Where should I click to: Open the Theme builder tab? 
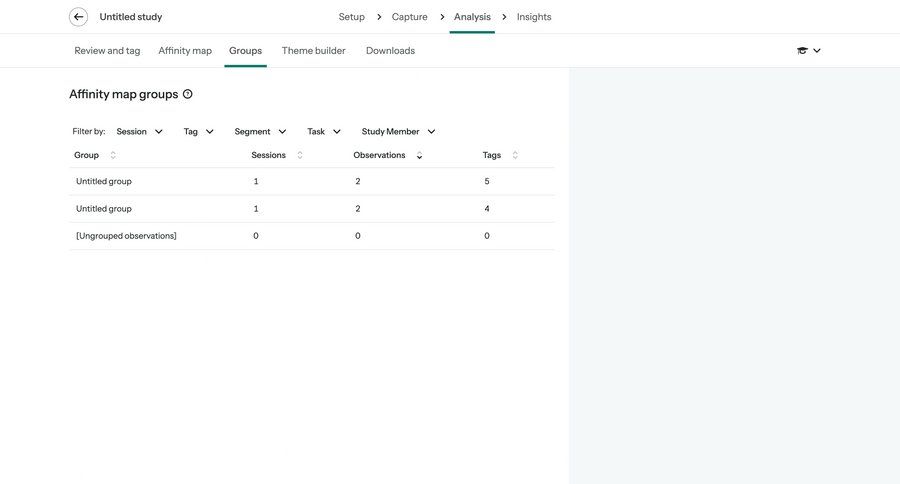[313, 51]
